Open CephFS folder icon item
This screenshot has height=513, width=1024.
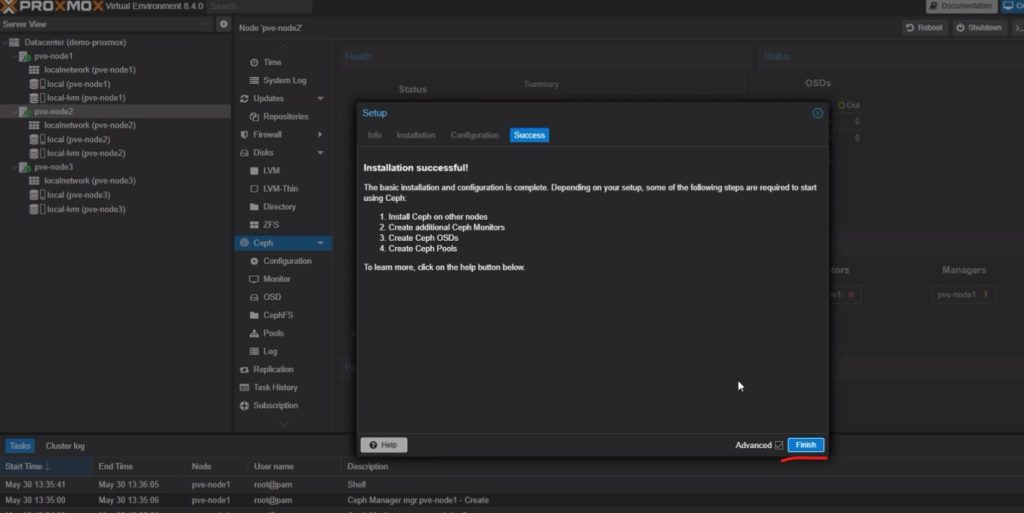[x=254, y=315]
